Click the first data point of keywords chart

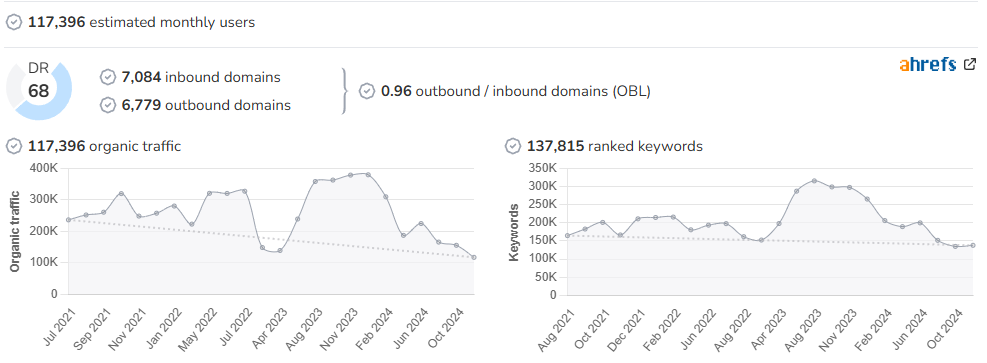(x=567, y=235)
